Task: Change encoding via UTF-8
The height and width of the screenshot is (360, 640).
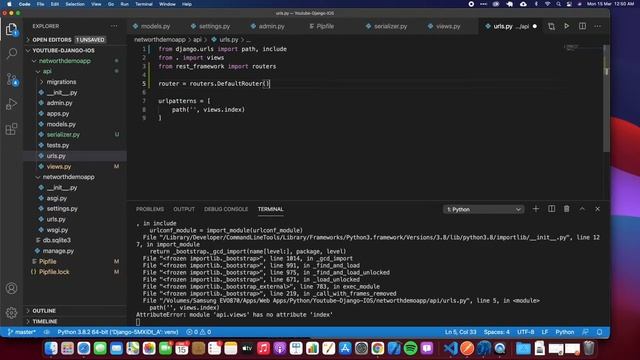Action: 526,332
